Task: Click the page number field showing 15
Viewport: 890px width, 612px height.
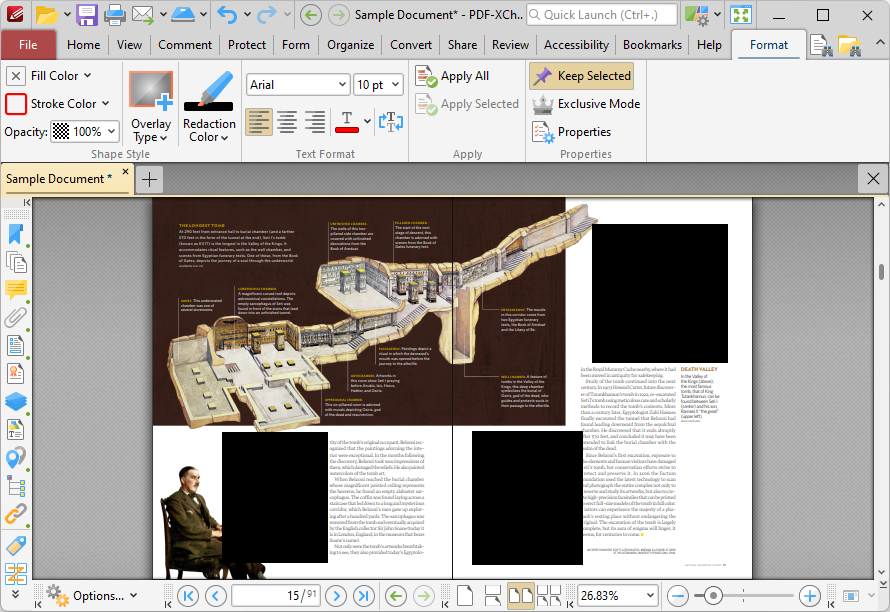Action: (x=275, y=596)
